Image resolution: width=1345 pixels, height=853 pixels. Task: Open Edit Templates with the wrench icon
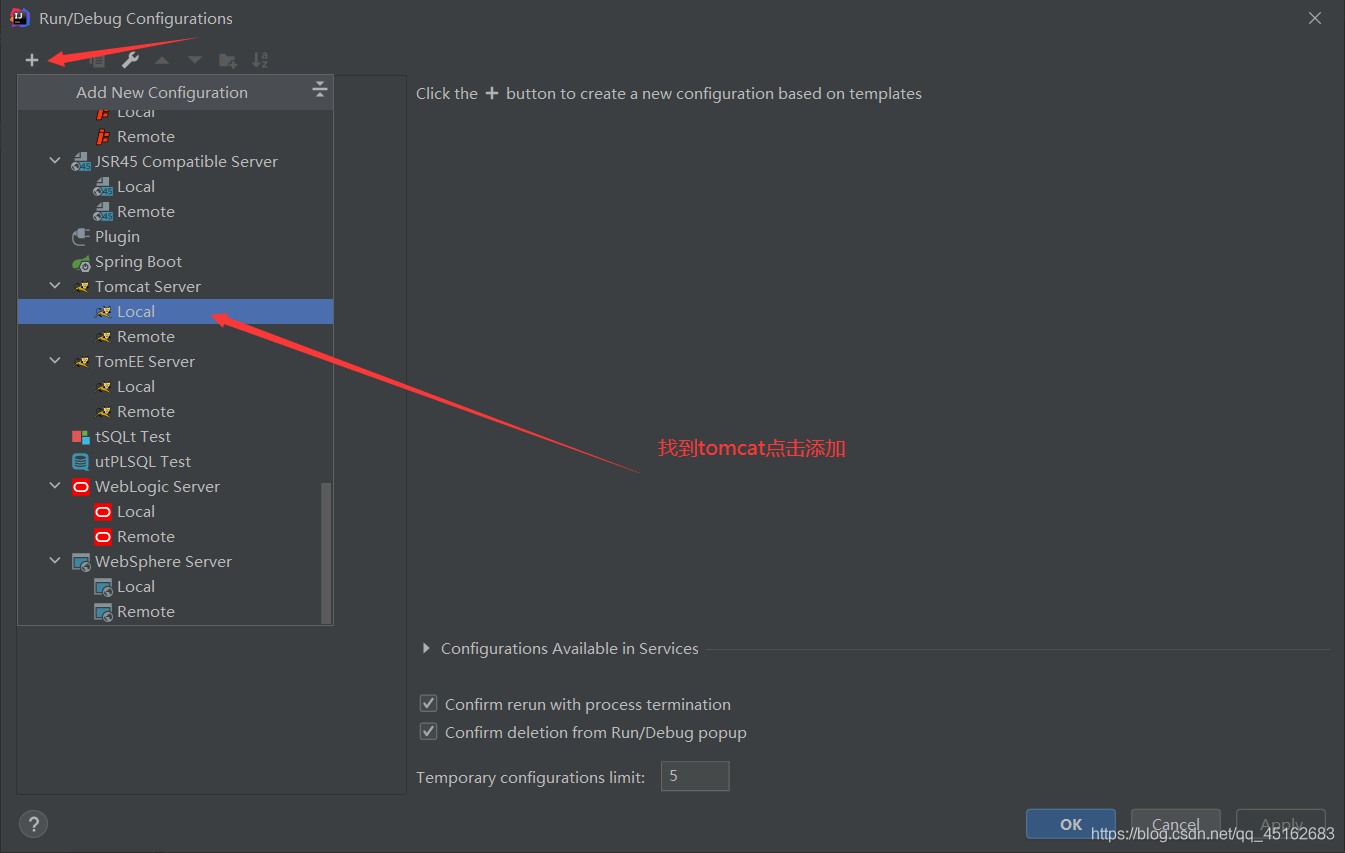pyautogui.click(x=130, y=60)
